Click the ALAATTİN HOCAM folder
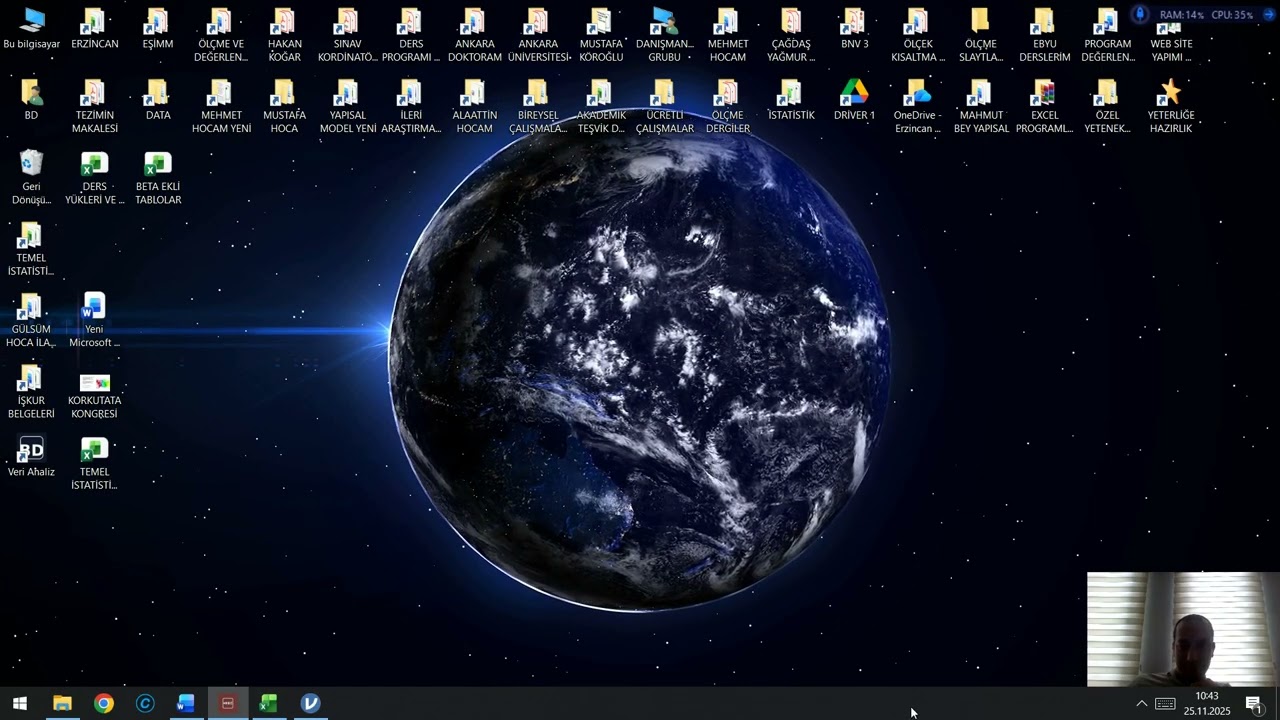1280x720 pixels. 475,107
